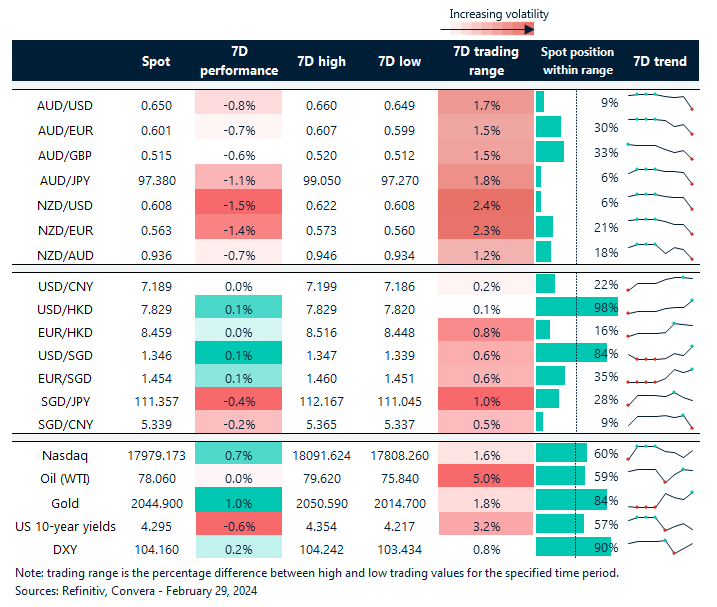Click the AUD/USD 7D trend sparkline

[660, 102]
